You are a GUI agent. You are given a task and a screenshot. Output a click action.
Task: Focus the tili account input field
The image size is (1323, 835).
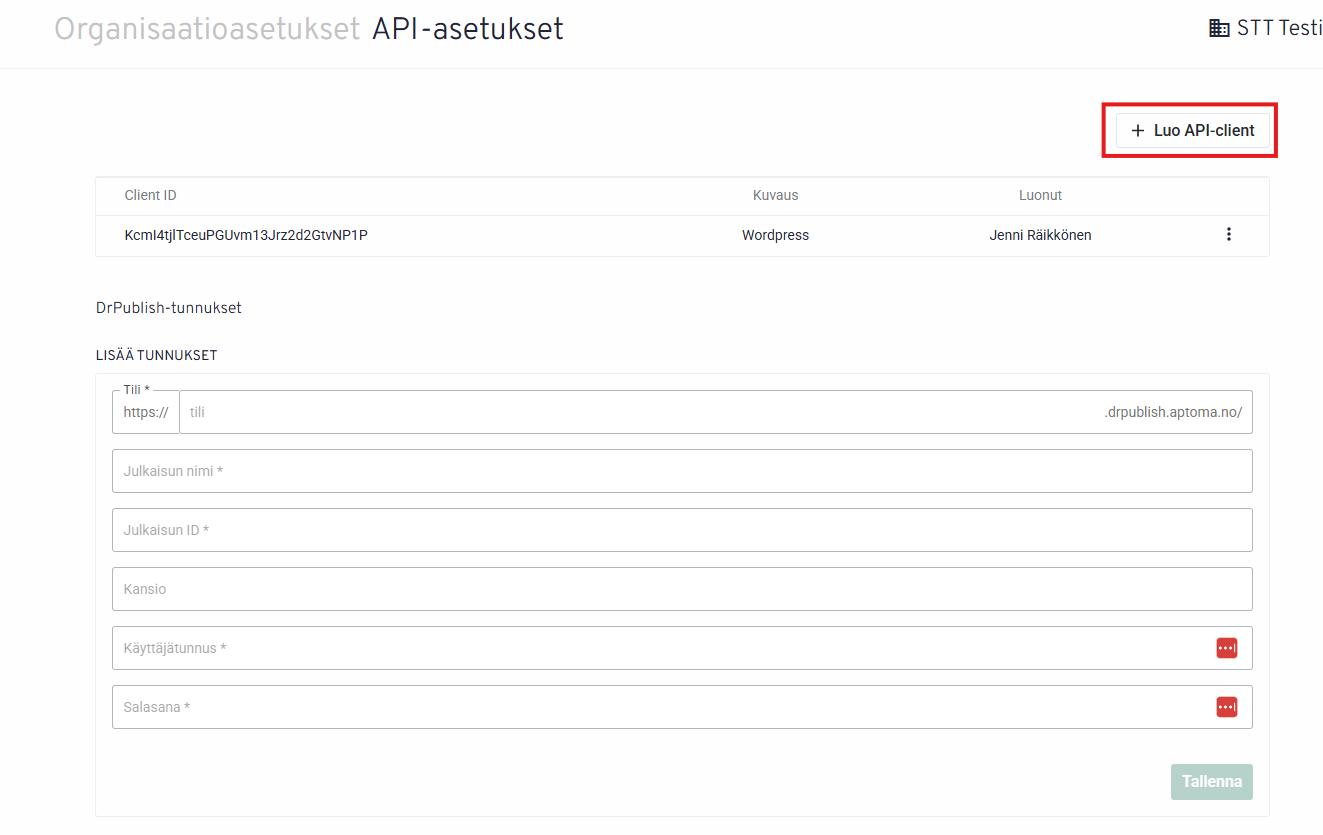pyautogui.click(x=640, y=412)
